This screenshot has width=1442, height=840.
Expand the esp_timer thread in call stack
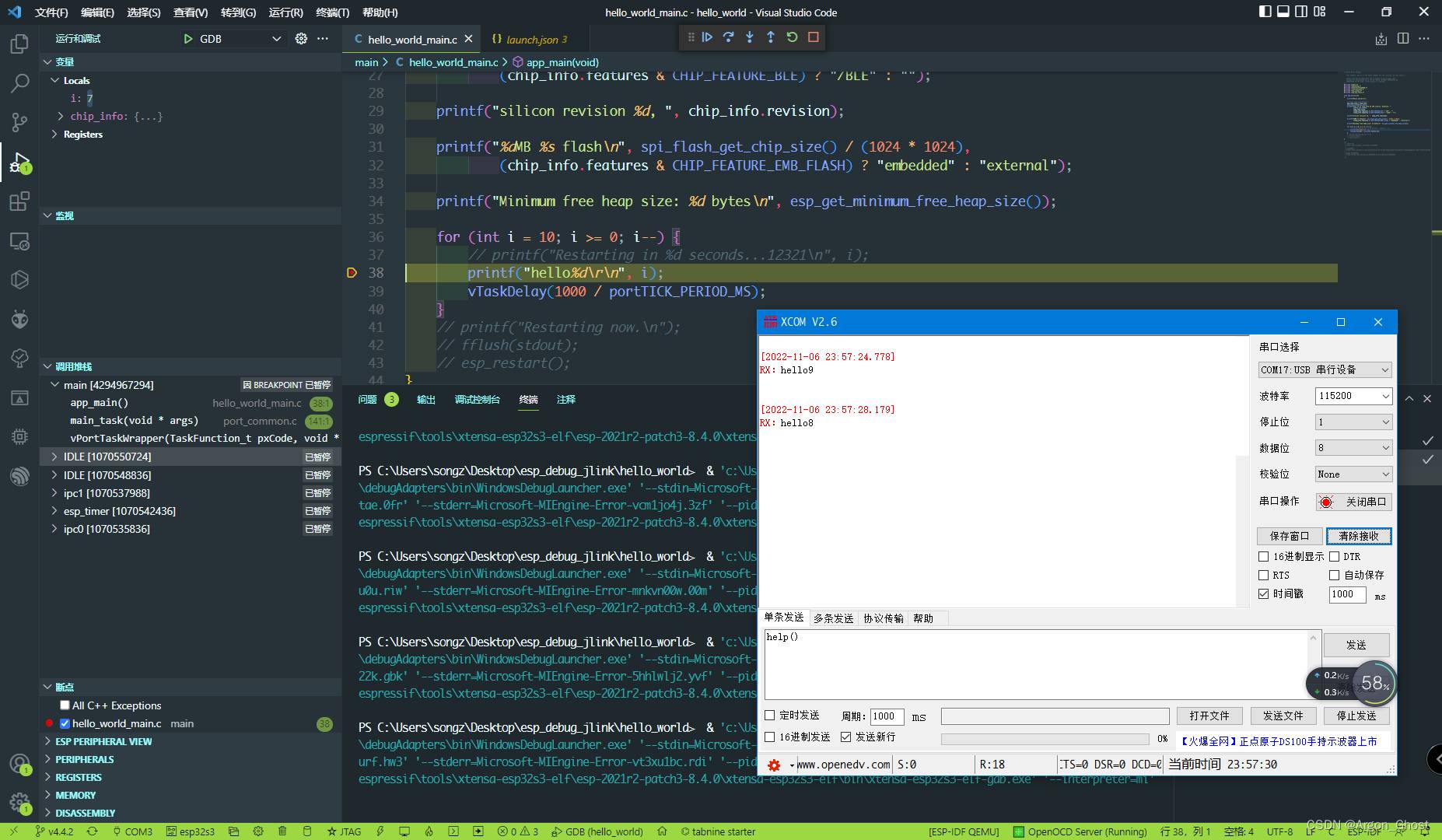pyautogui.click(x=54, y=511)
